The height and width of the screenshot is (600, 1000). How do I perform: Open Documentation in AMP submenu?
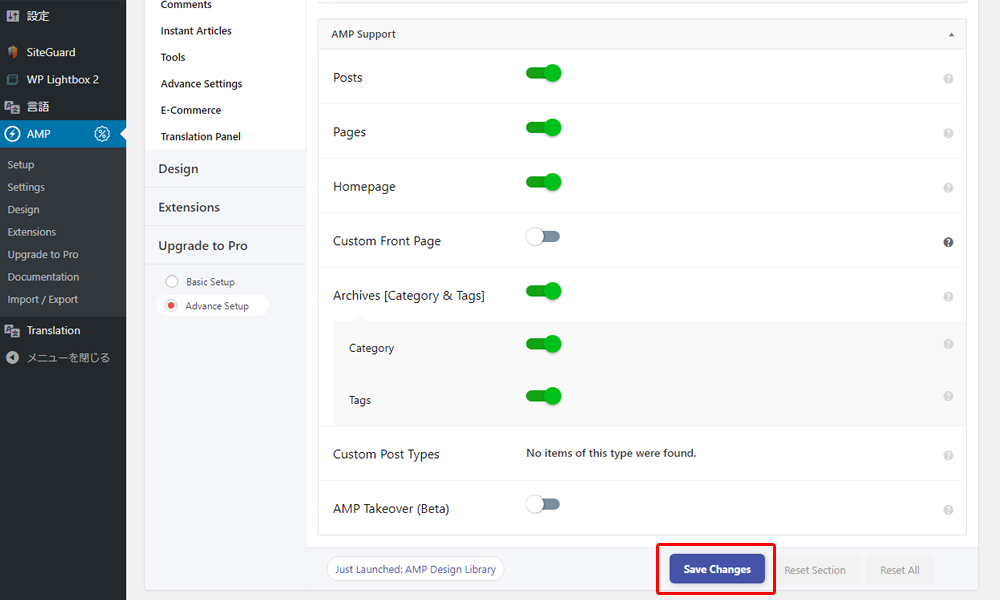(x=43, y=277)
